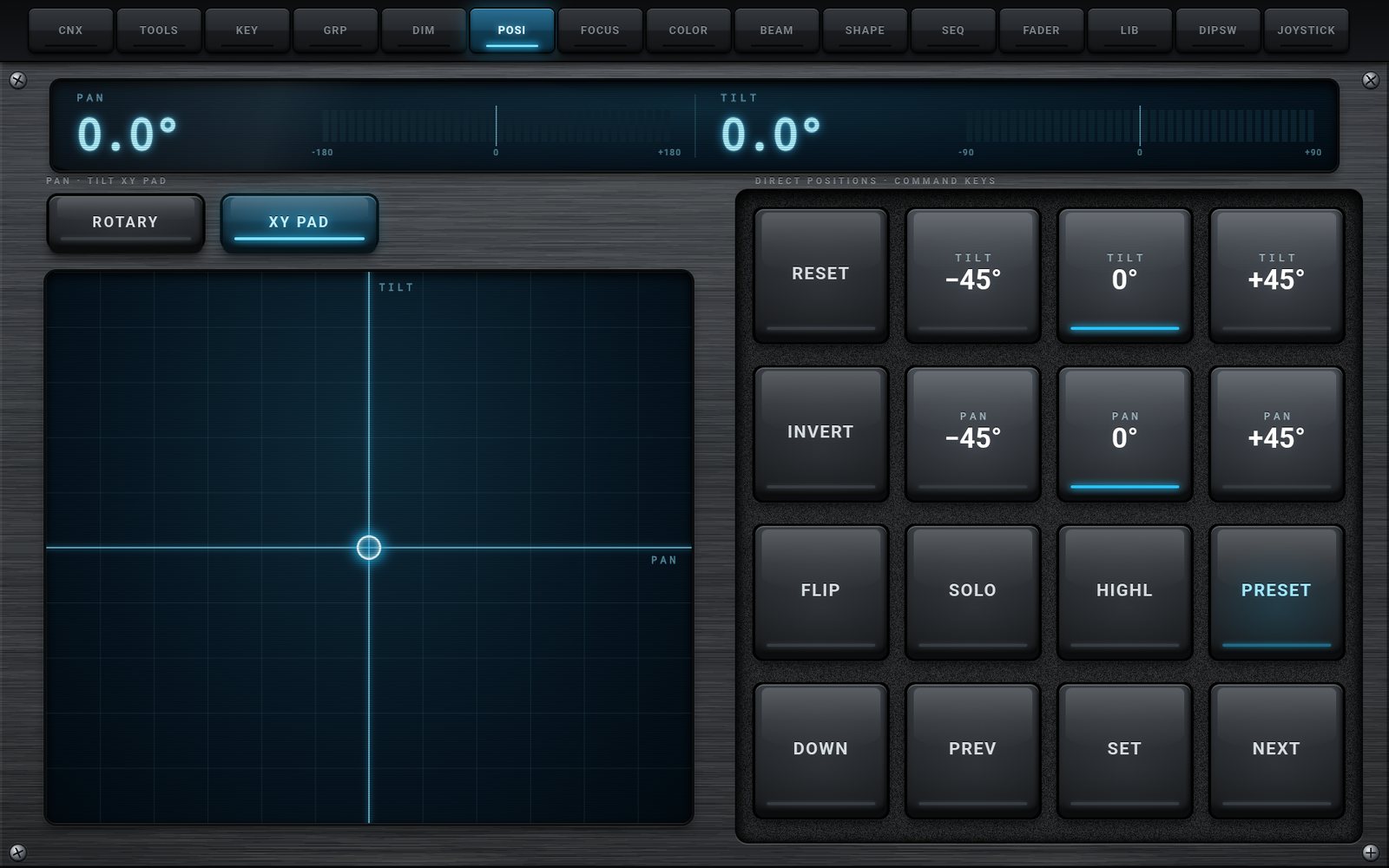This screenshot has width=1389, height=868.
Task: Click the PAN 0.0° readout value
Action: click(128, 135)
